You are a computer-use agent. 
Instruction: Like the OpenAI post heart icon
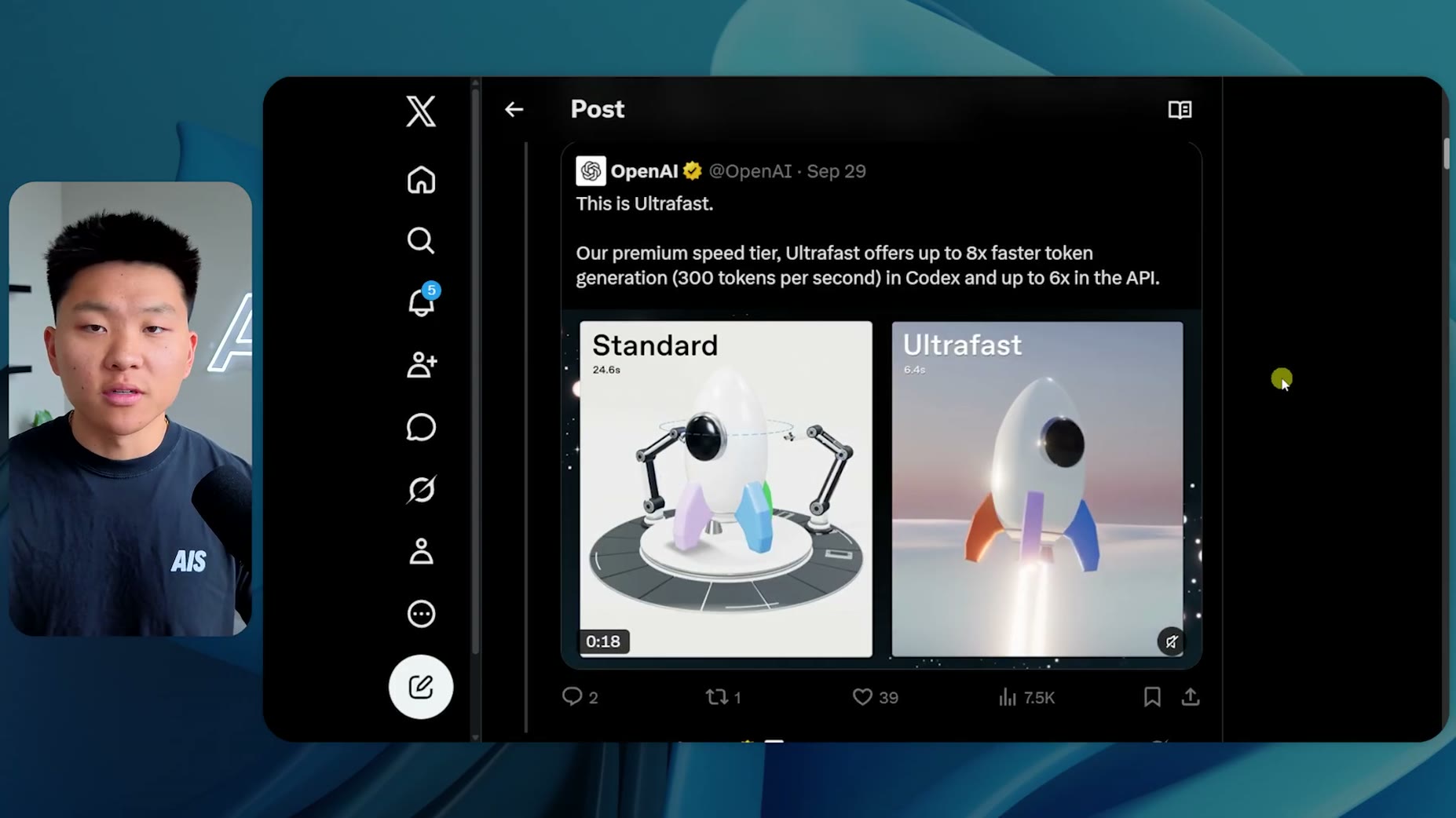pos(862,697)
